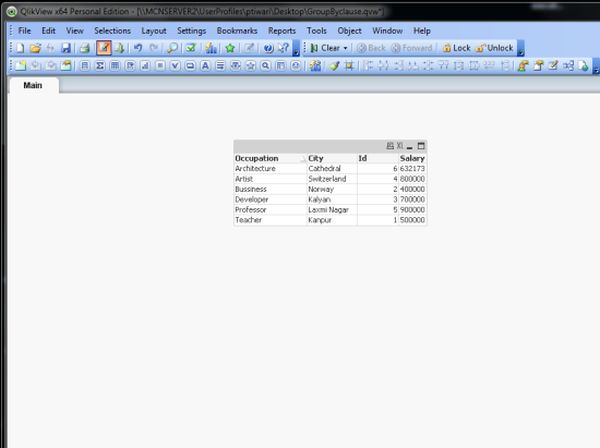Open the Layout menu

154,31
